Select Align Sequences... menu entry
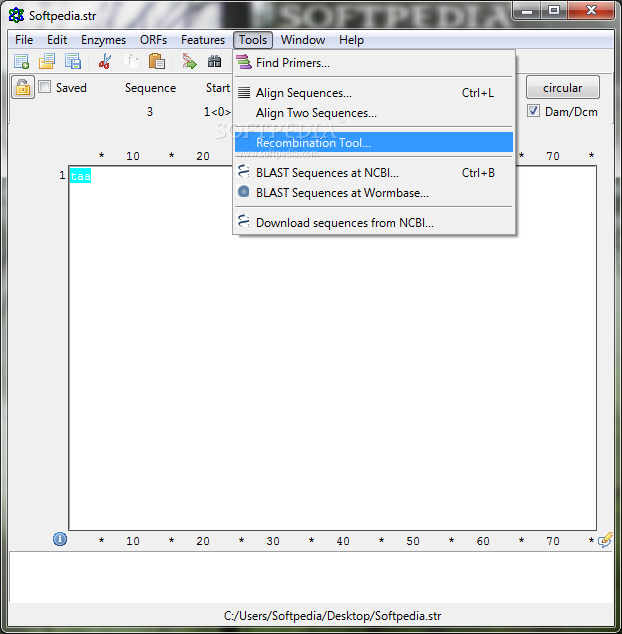 [x=374, y=93]
